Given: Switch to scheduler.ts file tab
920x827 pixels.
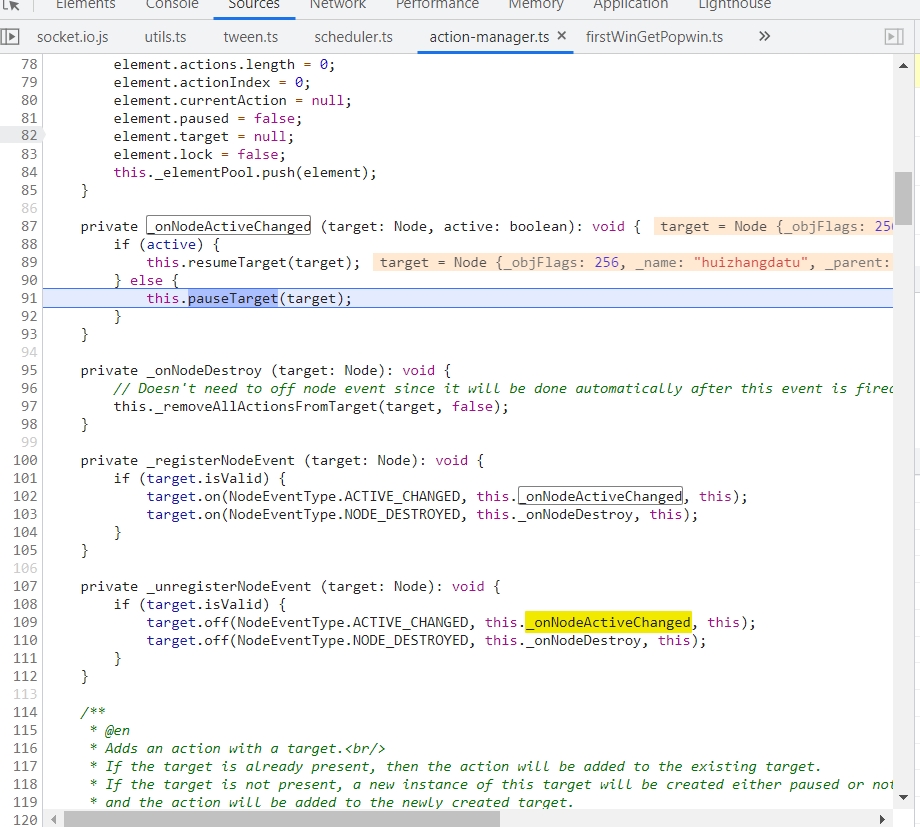Looking at the screenshot, I should pyautogui.click(x=353, y=37).
